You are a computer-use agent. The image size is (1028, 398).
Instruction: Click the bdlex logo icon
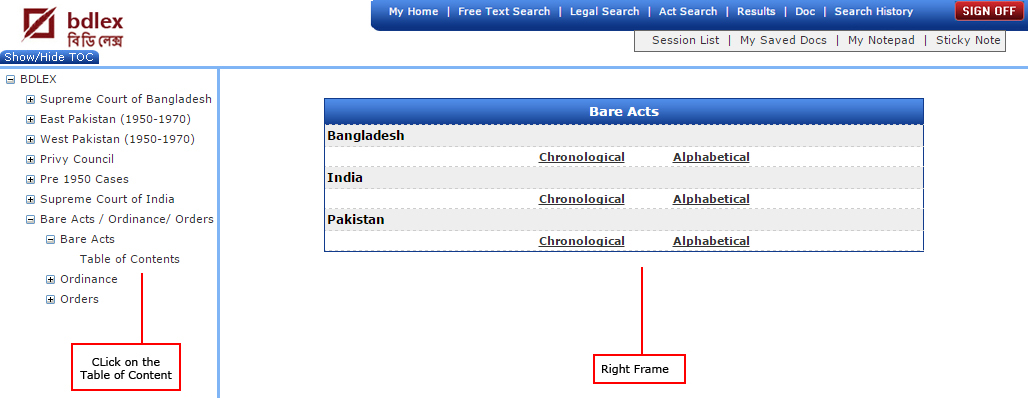pos(39,24)
